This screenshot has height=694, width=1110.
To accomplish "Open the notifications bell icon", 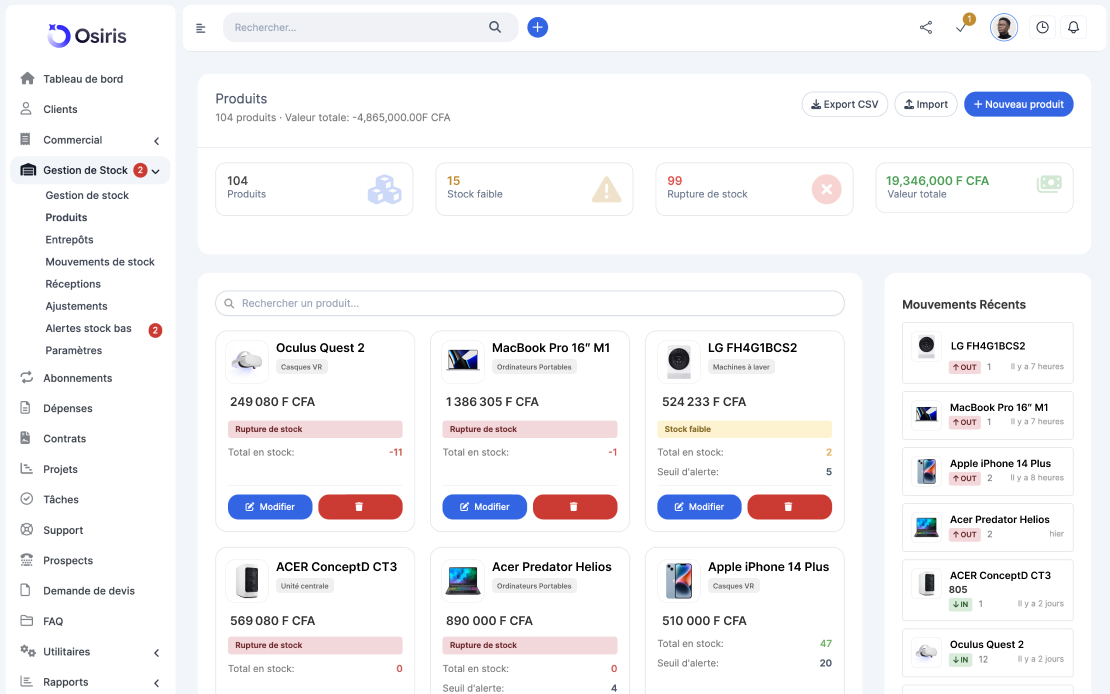I will [1073, 28].
